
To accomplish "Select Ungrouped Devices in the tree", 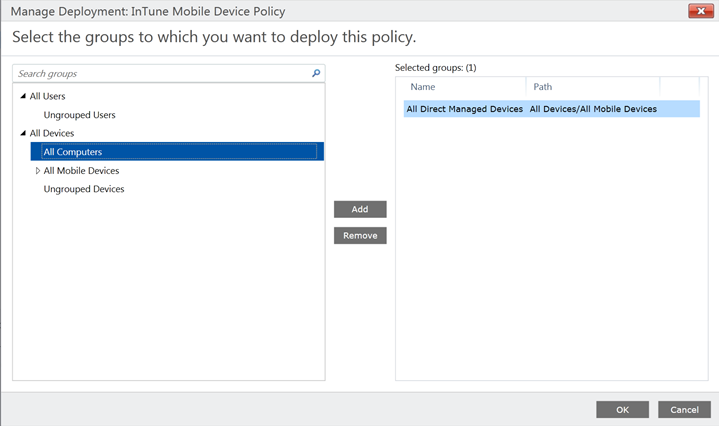I will point(84,189).
